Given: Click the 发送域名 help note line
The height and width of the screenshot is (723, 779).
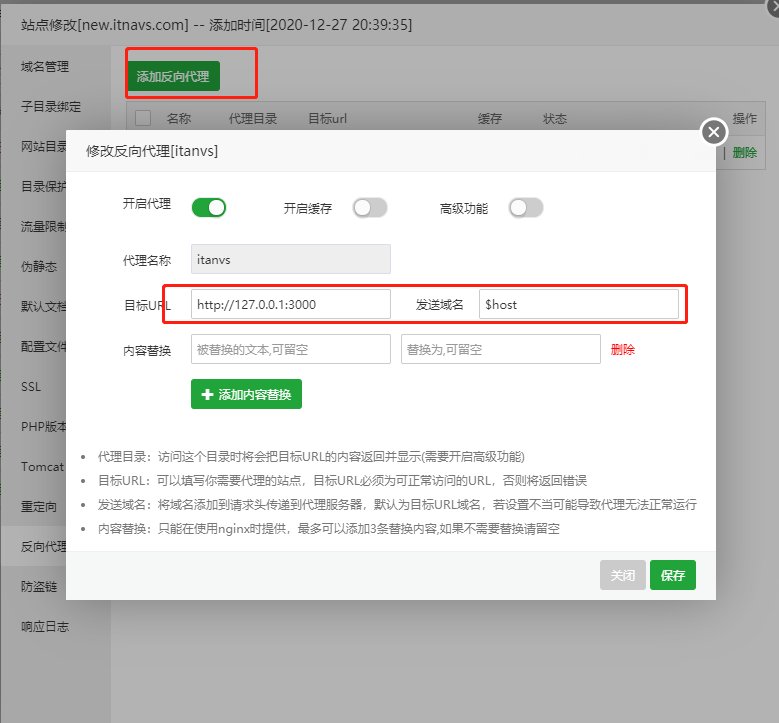Looking at the screenshot, I should pos(397,504).
